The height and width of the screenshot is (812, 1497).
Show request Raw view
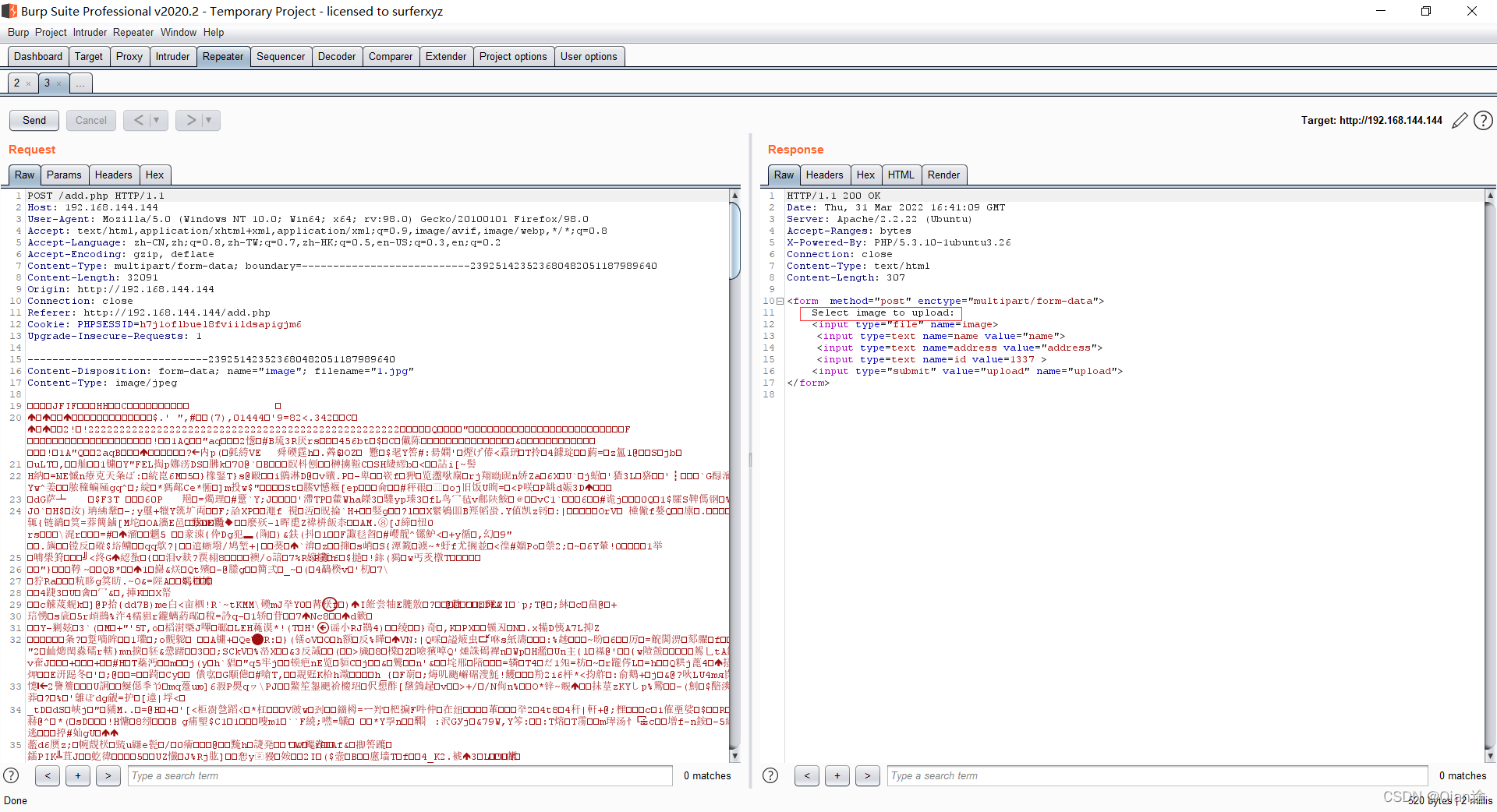(x=25, y=175)
